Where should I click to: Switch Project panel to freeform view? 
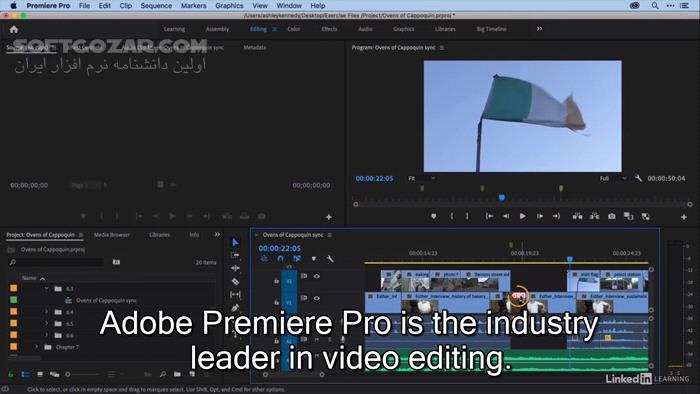(x=54, y=374)
